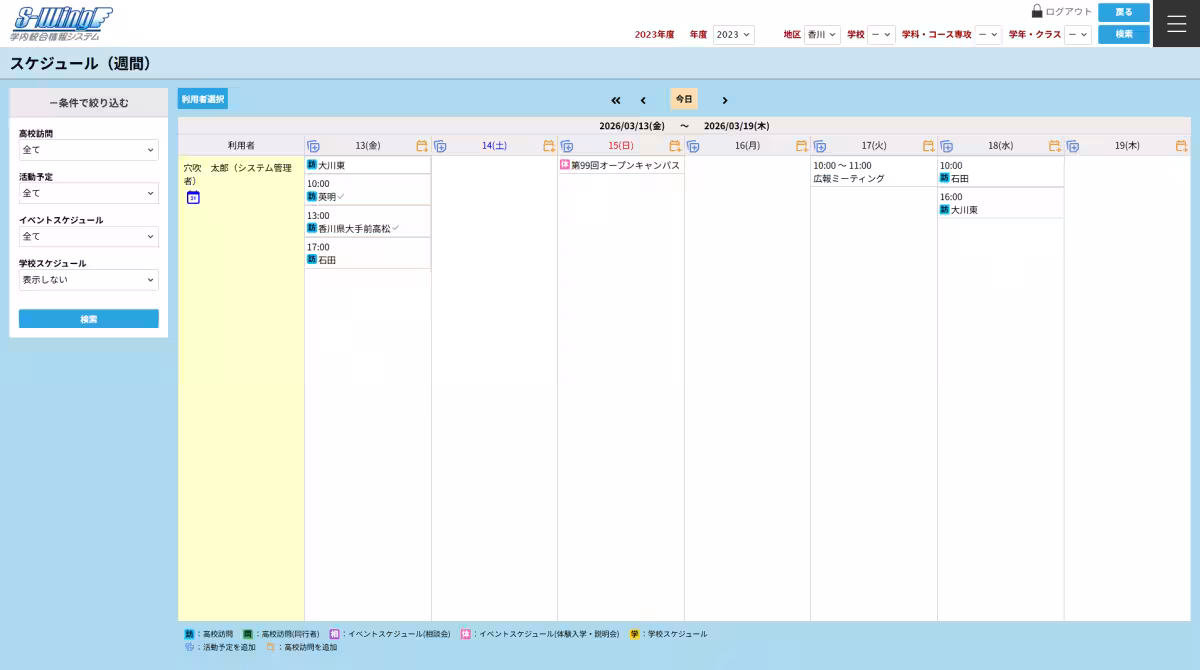
Task: Open イベントスケジュール filter dropdown
Action: (x=89, y=236)
